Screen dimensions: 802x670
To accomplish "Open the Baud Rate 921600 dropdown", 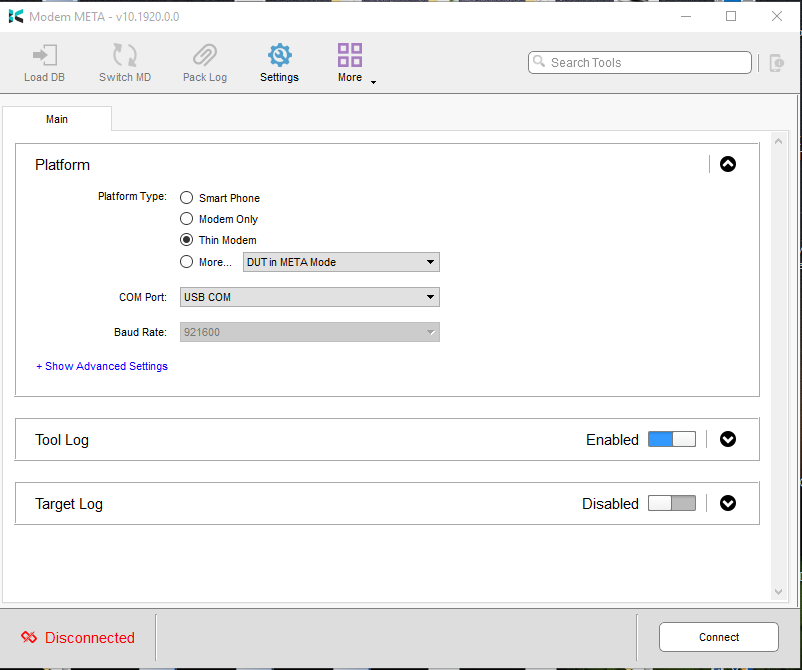I will 309,332.
